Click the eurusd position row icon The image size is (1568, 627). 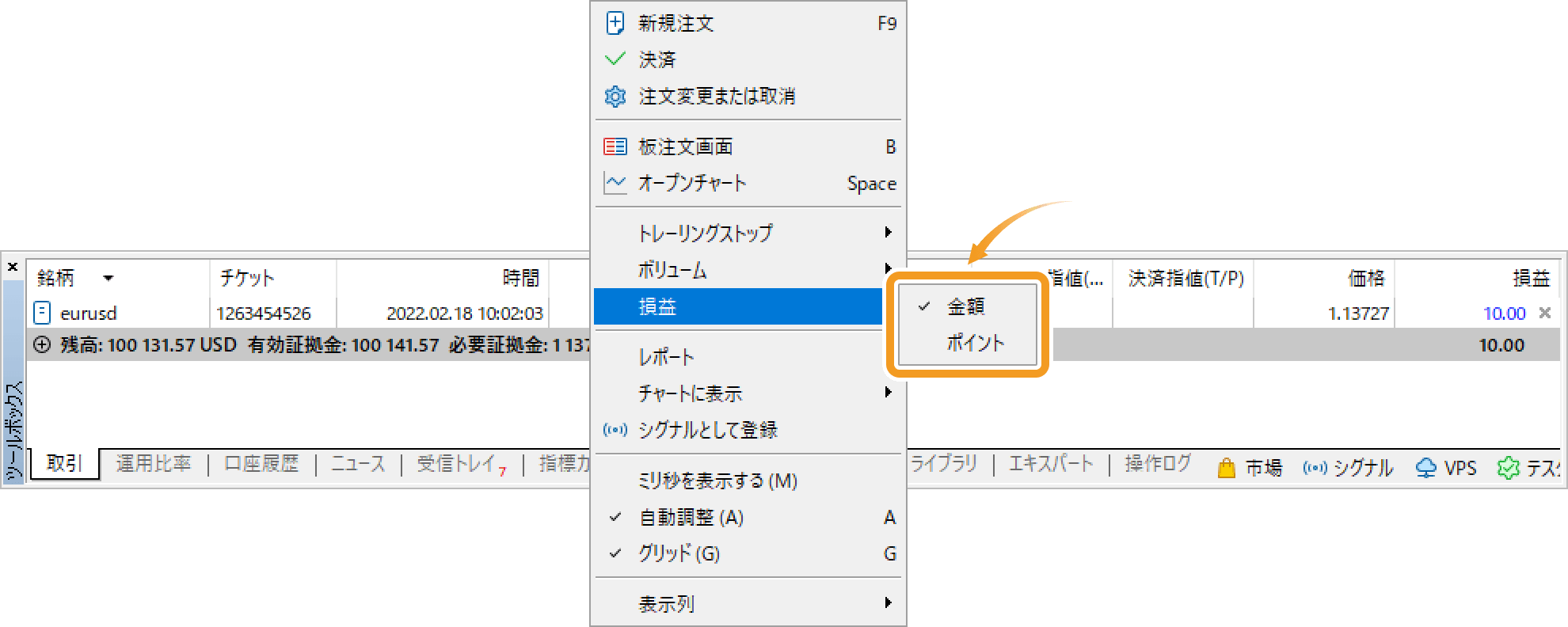43,313
